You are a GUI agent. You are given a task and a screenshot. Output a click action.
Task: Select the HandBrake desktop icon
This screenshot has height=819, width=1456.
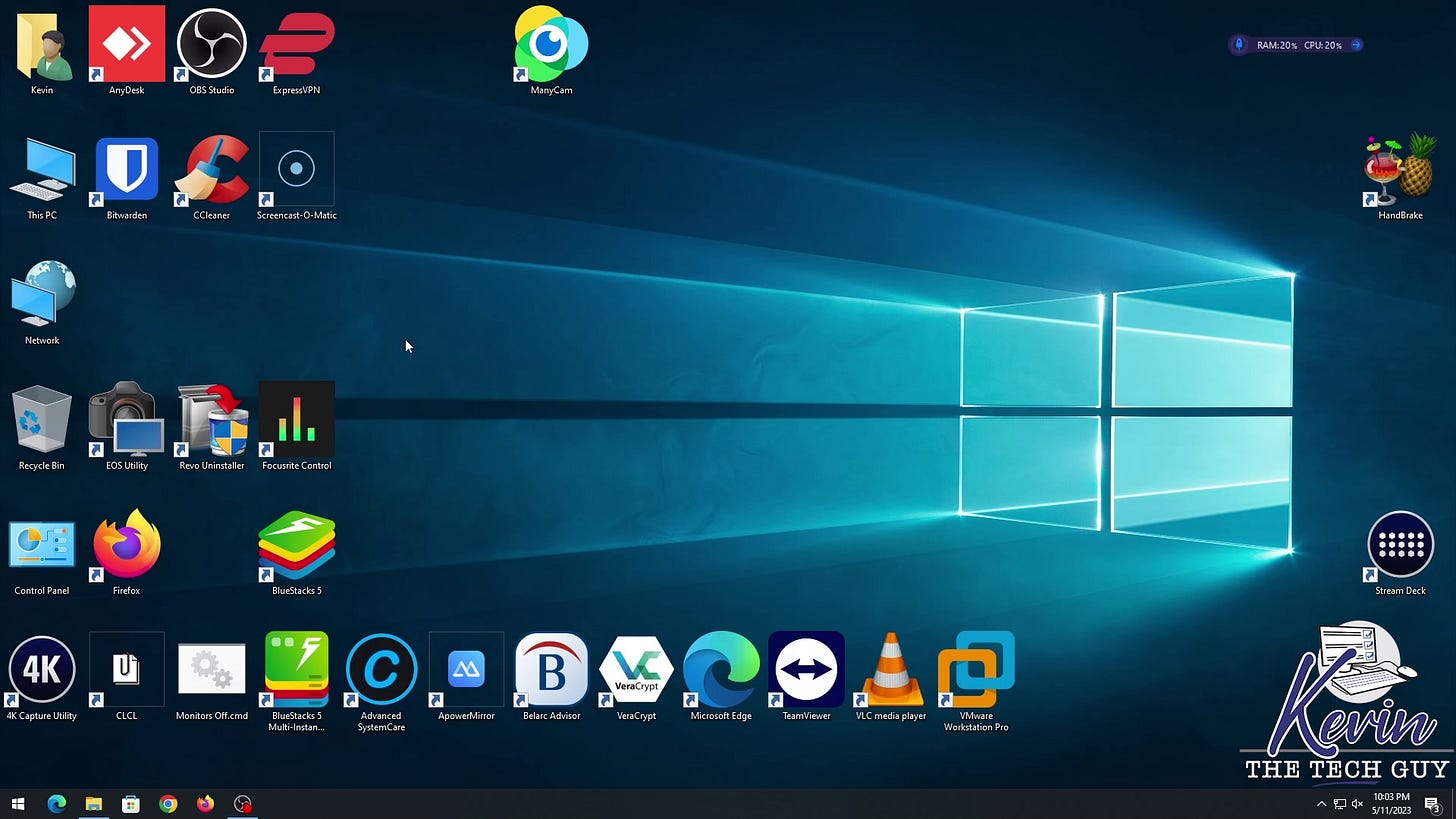[1400, 176]
